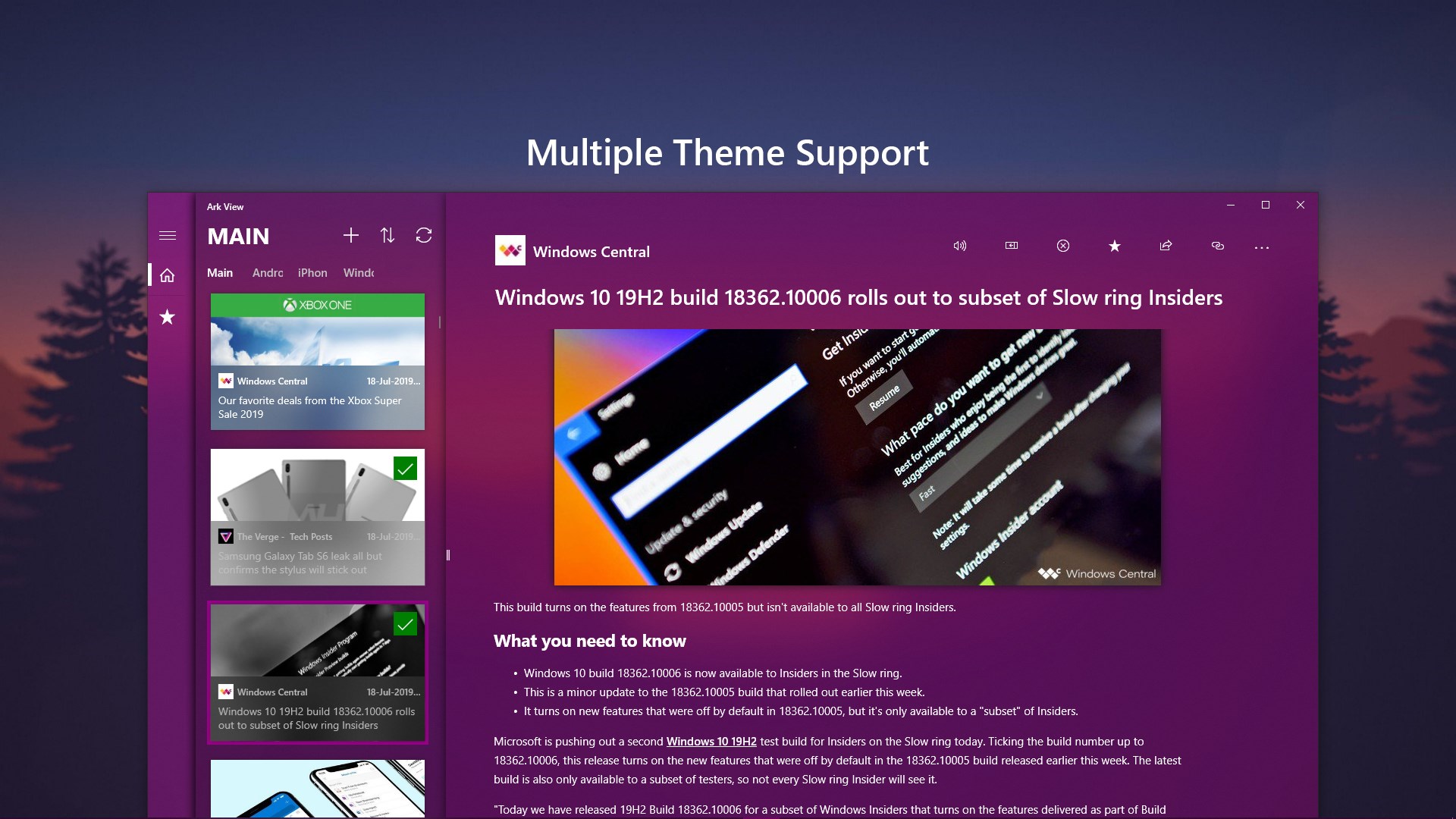Switch to the Android feed tab
1456x819 pixels.
(x=268, y=273)
